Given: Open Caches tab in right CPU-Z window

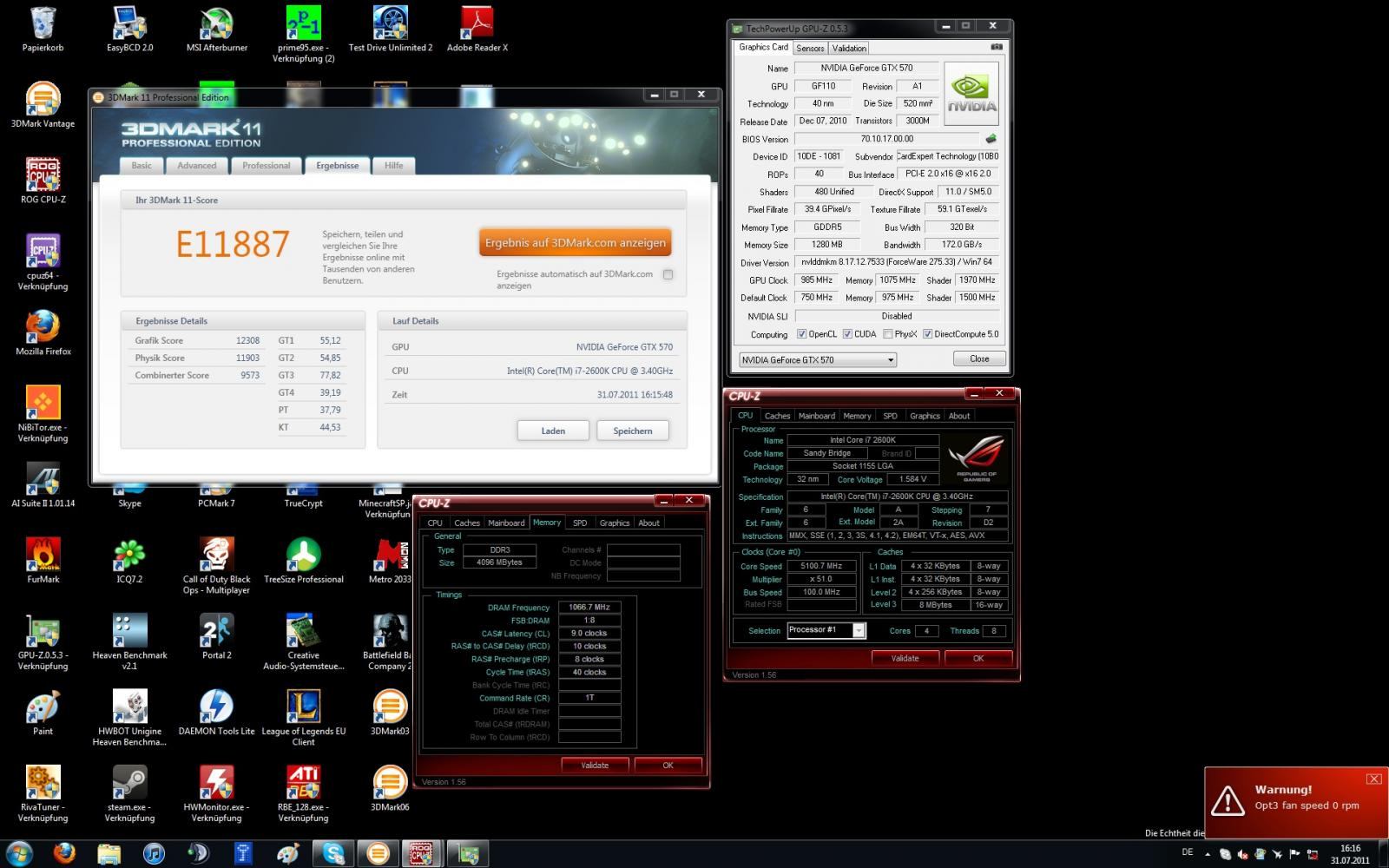Looking at the screenshot, I should click(x=777, y=416).
